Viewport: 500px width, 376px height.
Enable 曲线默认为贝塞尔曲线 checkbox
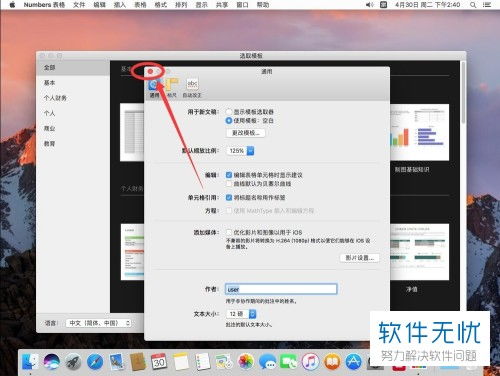[229, 184]
